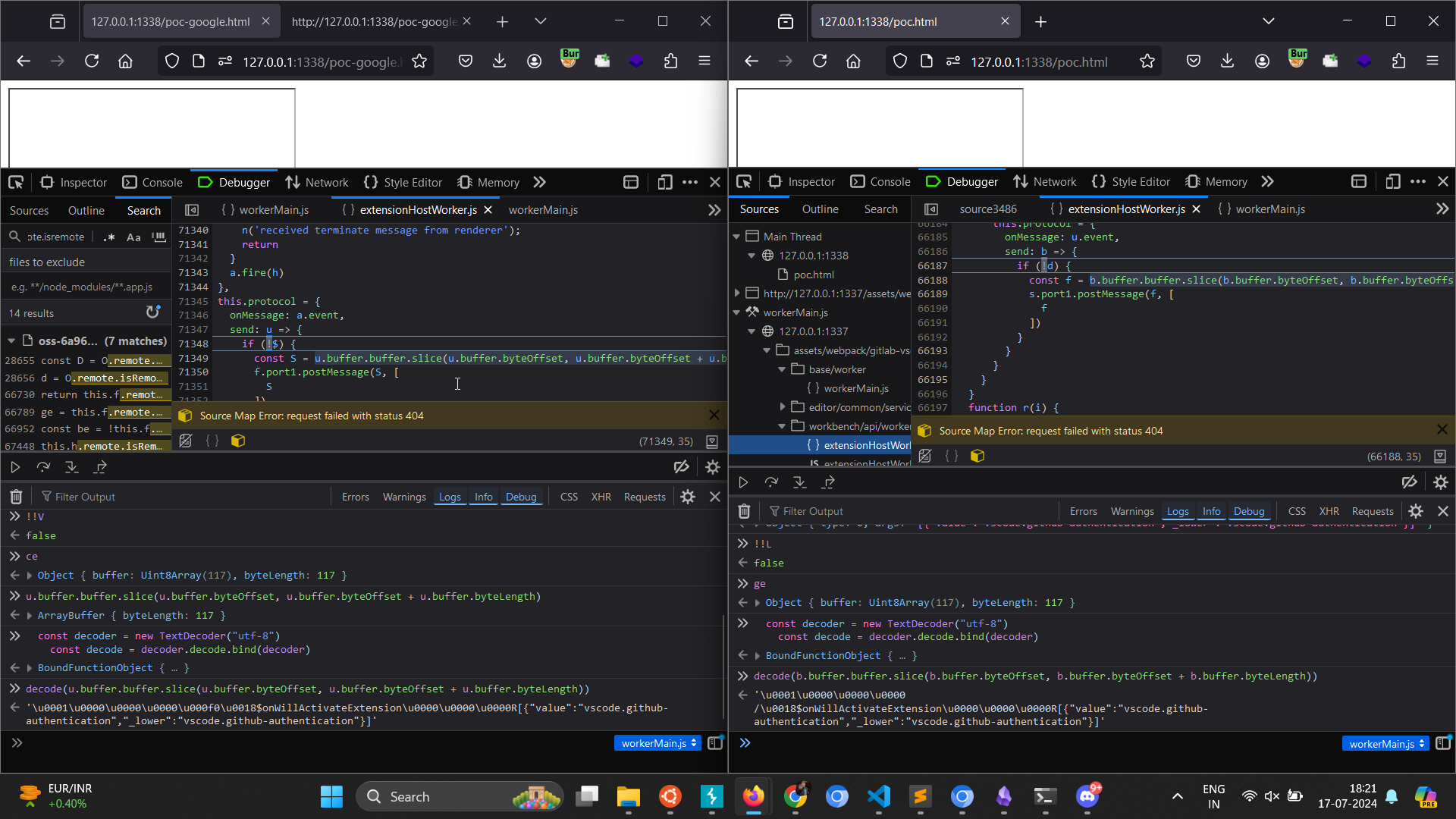Image resolution: width=1456 pixels, height=819 pixels.
Task: Switch to Outline panel in left debugger
Action: point(86,210)
